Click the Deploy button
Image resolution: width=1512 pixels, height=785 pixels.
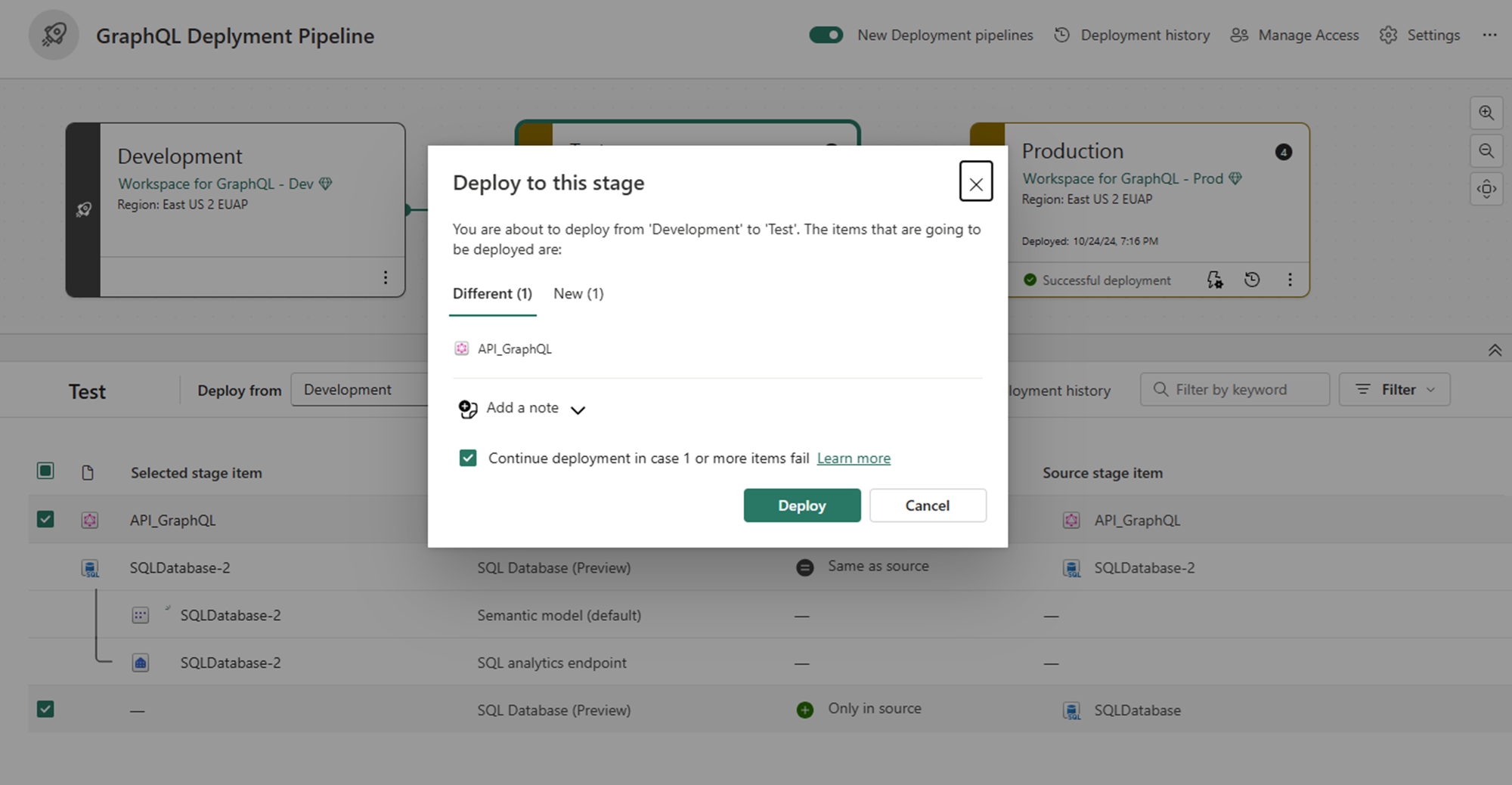tap(801, 505)
